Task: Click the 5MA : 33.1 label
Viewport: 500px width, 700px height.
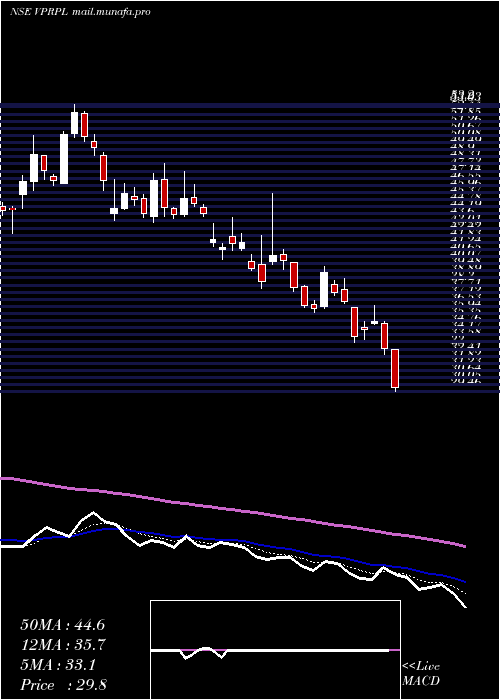Action: pos(58,665)
